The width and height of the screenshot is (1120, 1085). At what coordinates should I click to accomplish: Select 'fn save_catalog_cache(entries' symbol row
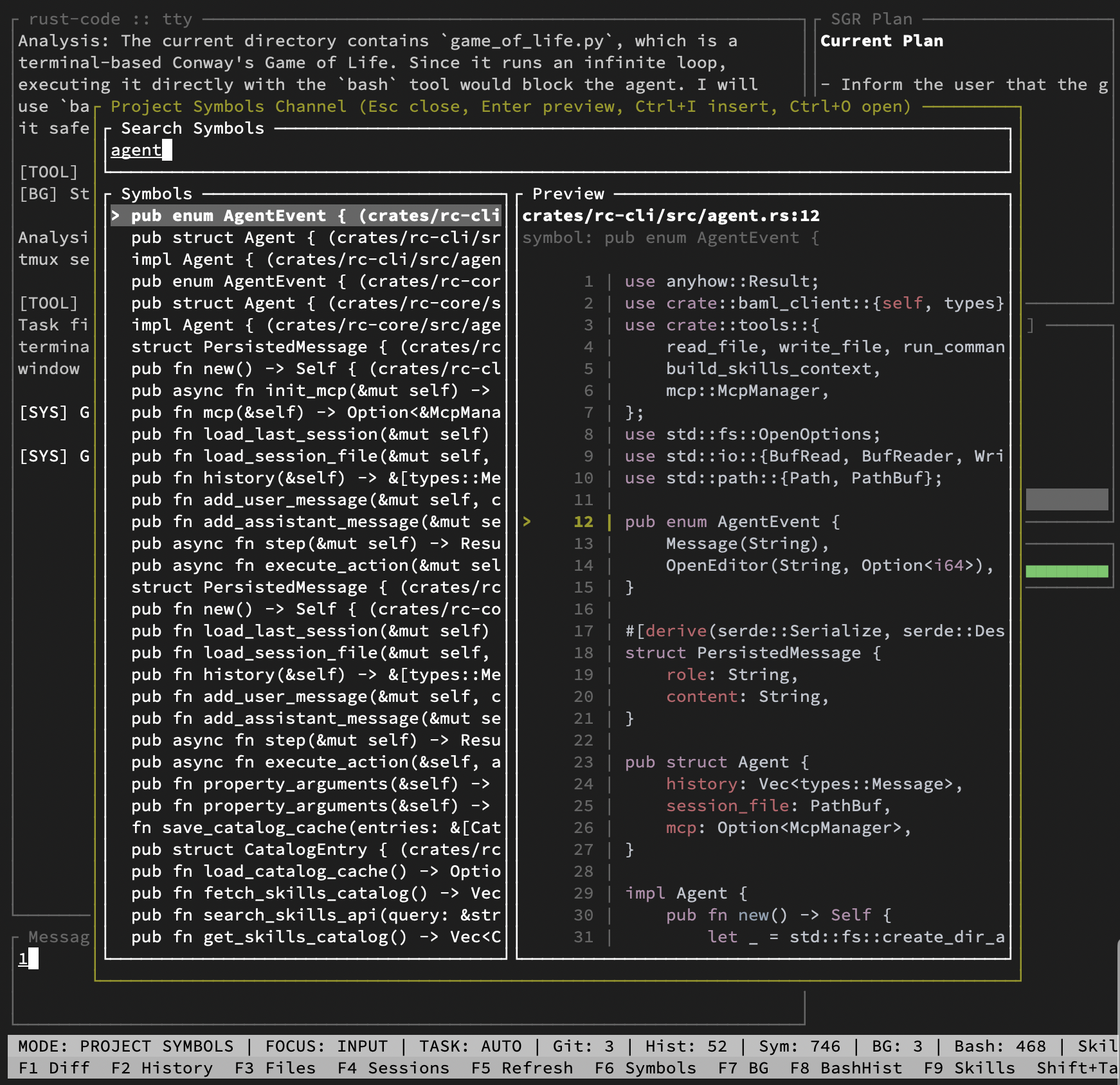pyautogui.click(x=306, y=828)
